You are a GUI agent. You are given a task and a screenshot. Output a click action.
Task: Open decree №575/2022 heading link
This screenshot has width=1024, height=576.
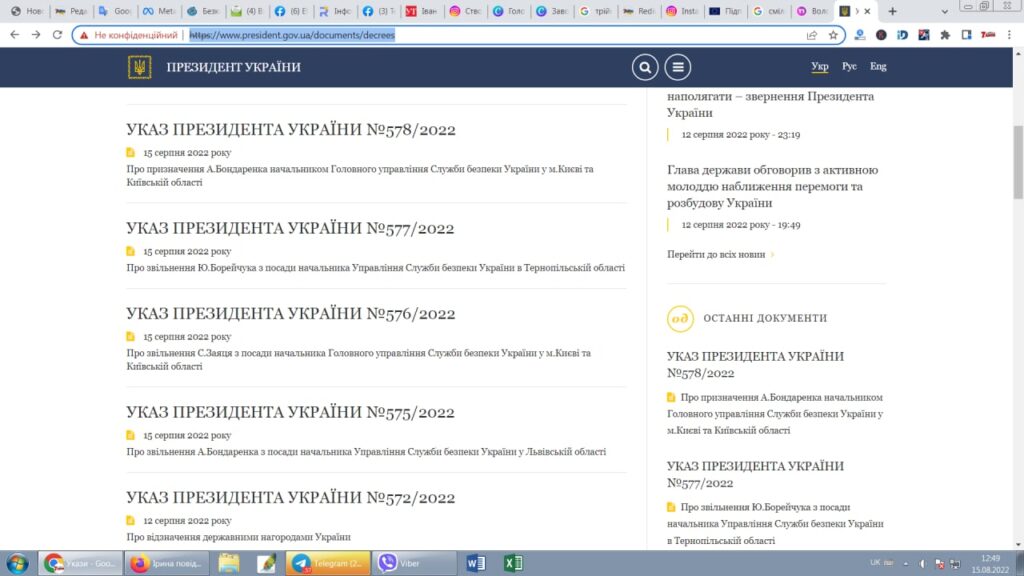(290, 412)
